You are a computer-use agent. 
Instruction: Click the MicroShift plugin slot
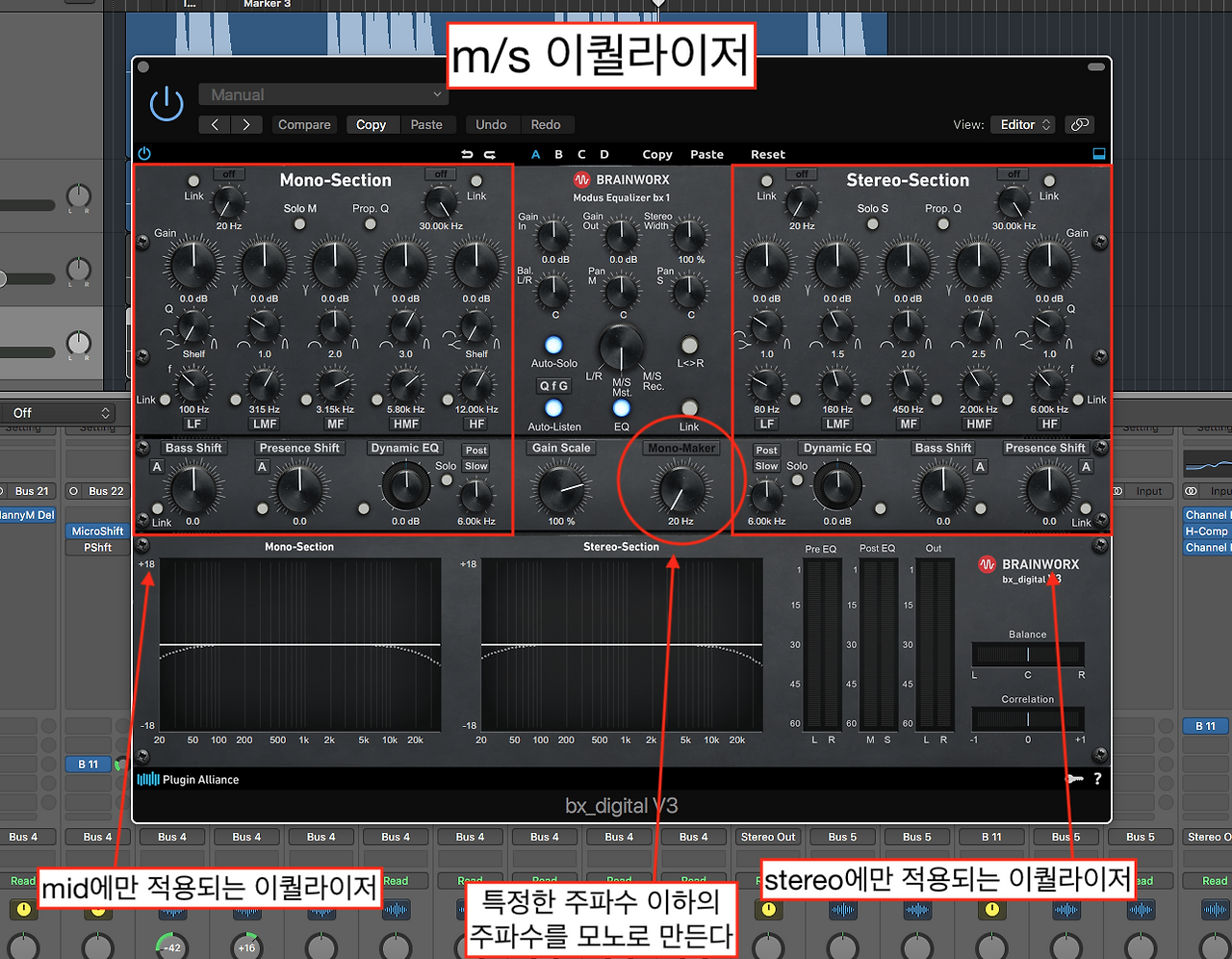tap(97, 531)
